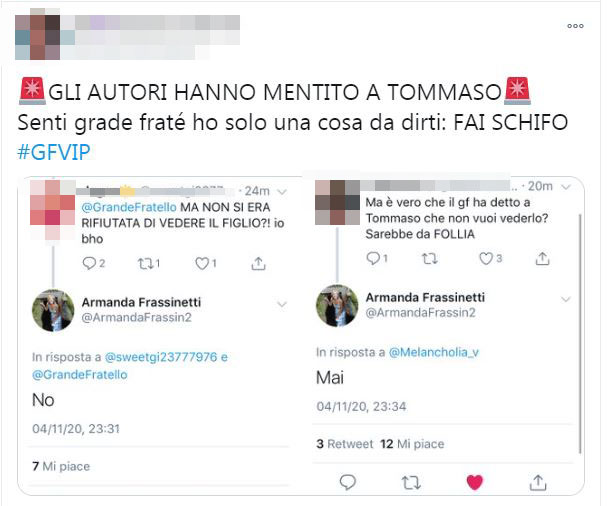Screen dimensions: 607x506
Task: Unlike the red heart under Mai reply
Action: tap(475, 482)
